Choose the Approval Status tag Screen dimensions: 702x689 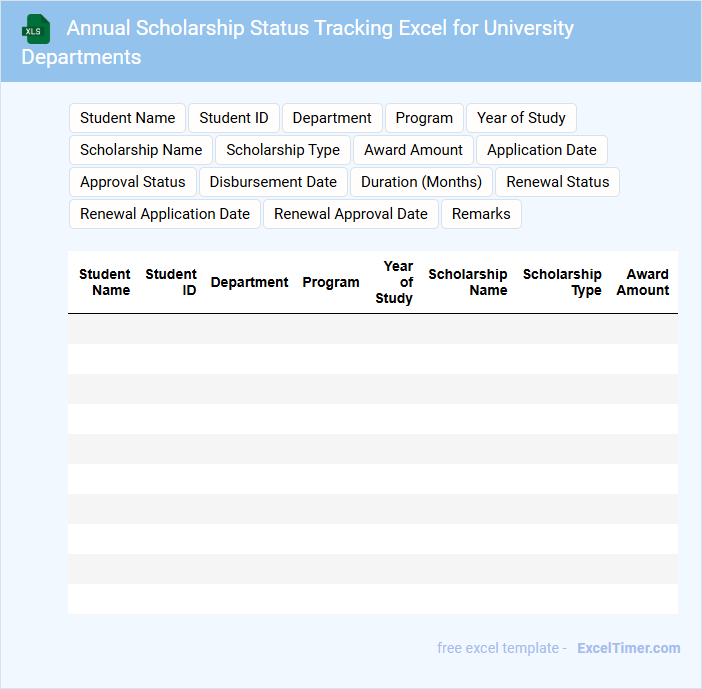133,182
